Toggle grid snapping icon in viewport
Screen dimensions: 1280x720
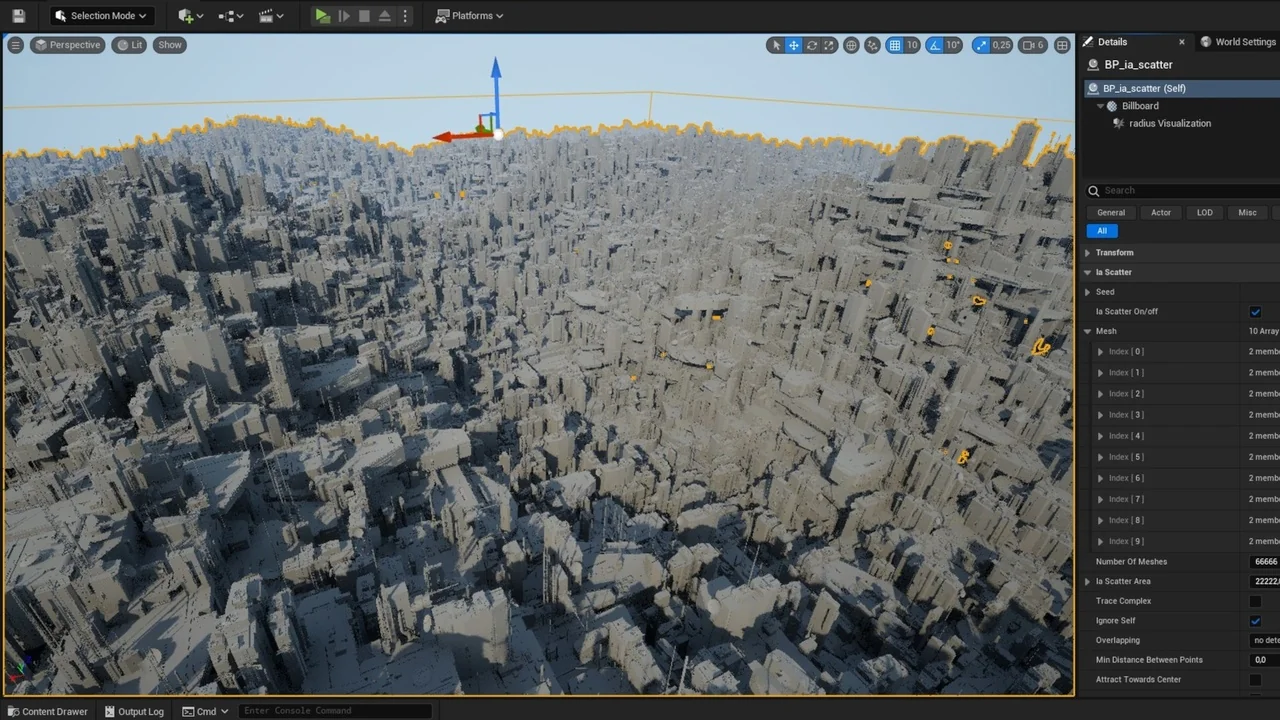tap(895, 45)
